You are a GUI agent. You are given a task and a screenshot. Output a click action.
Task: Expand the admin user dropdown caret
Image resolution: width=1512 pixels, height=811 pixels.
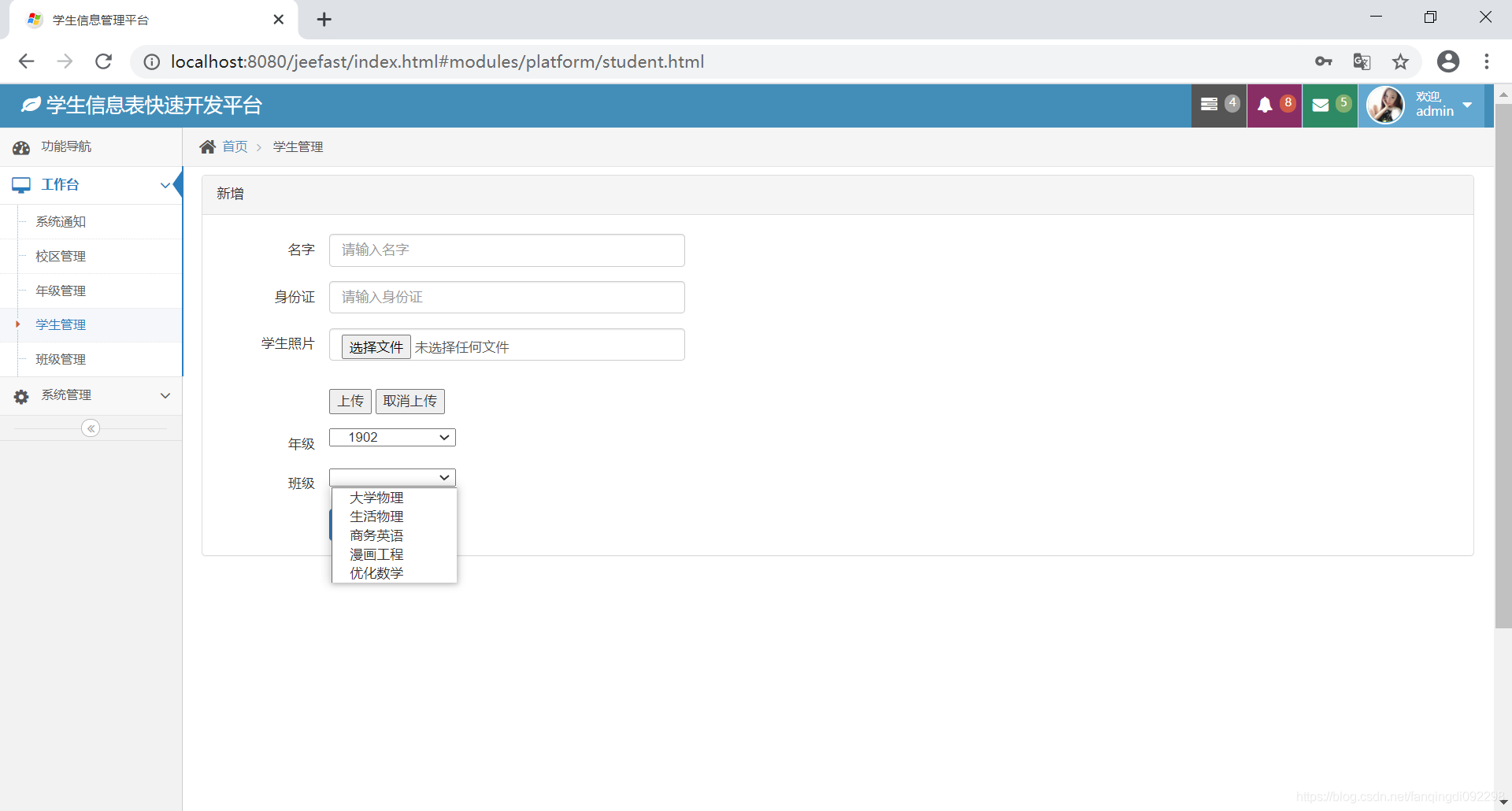1467,105
